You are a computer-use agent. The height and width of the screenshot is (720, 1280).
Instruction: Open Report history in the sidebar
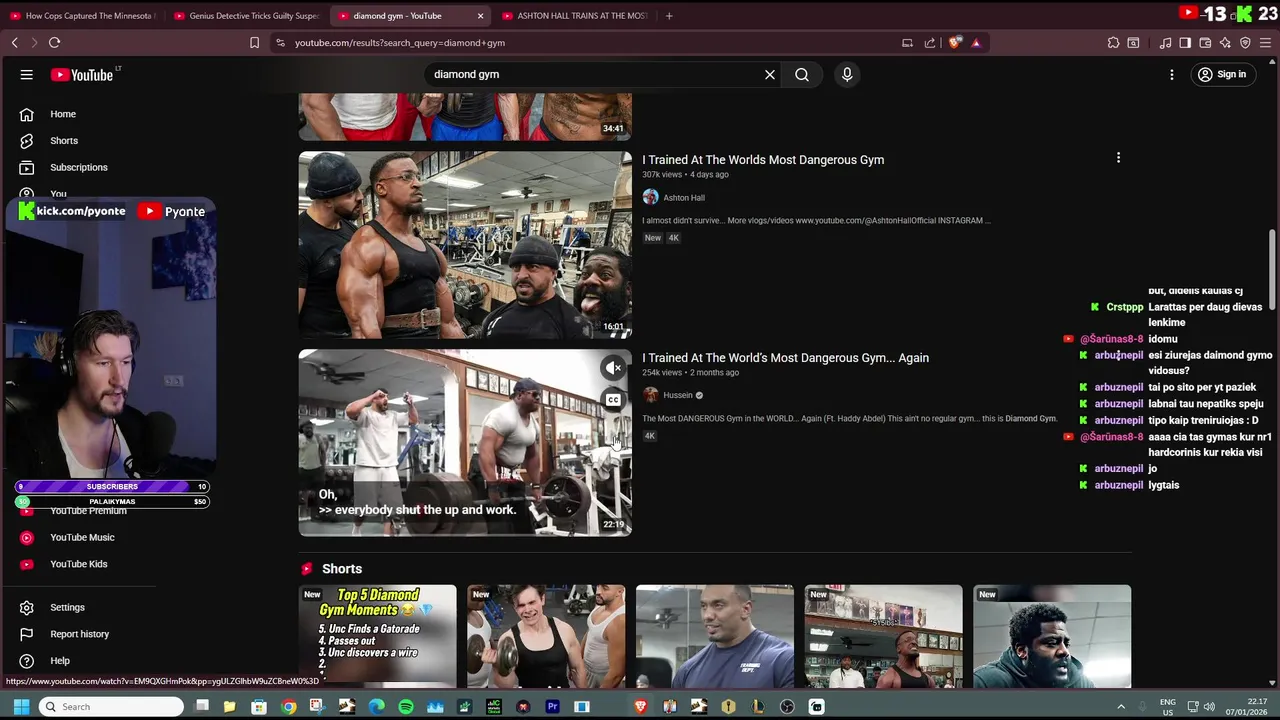pos(79,634)
